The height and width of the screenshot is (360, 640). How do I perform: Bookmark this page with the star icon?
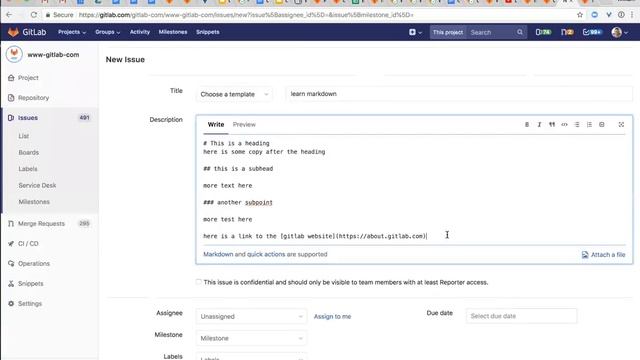tap(580, 15)
